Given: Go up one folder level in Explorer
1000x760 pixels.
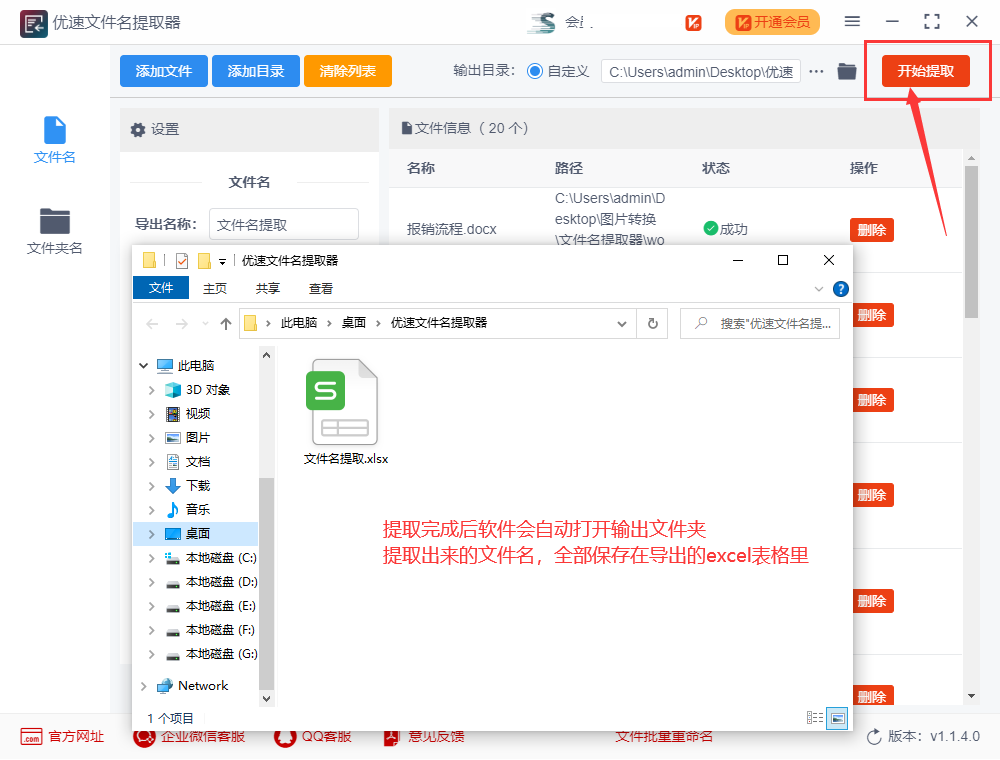Looking at the screenshot, I should pyautogui.click(x=226, y=324).
